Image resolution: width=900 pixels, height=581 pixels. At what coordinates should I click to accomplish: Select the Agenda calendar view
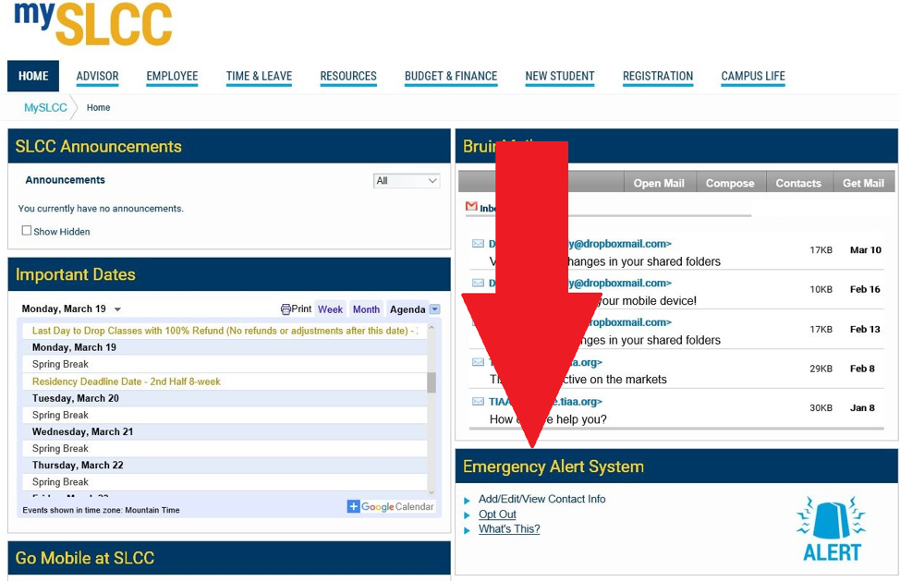pos(408,309)
